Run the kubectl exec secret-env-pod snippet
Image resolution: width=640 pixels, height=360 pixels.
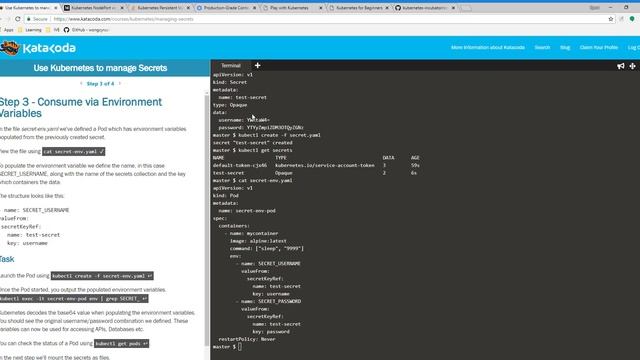coord(74,299)
